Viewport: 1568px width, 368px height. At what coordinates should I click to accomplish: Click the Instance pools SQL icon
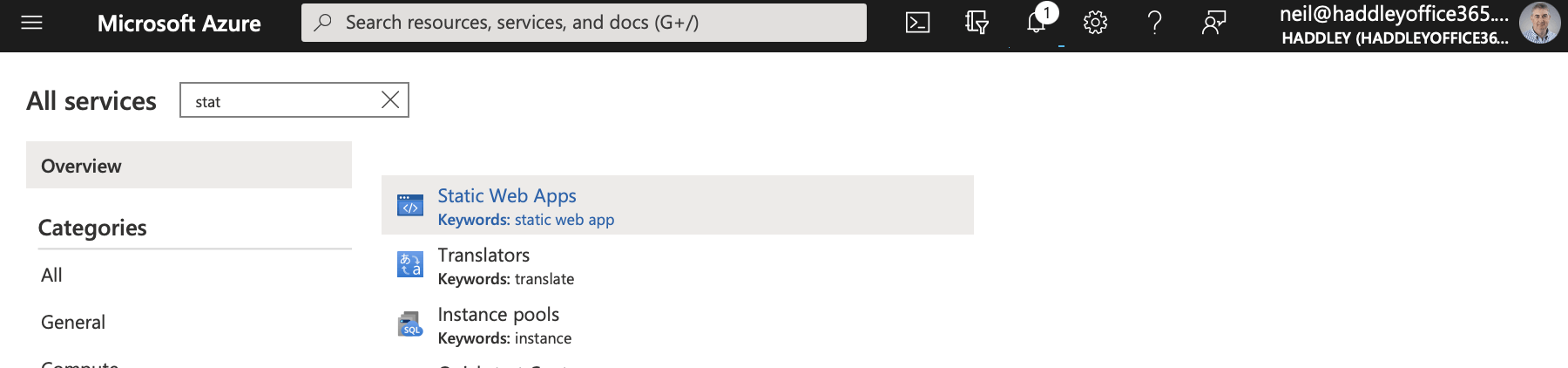pos(410,324)
